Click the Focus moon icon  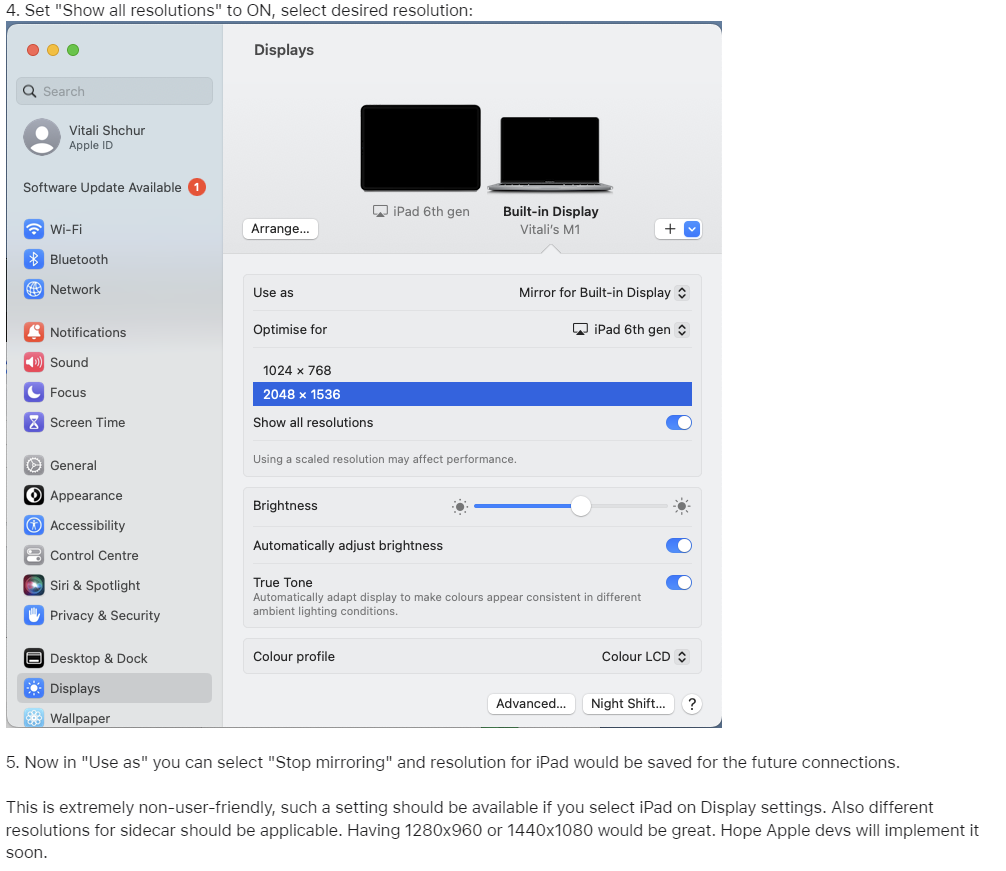tap(34, 392)
